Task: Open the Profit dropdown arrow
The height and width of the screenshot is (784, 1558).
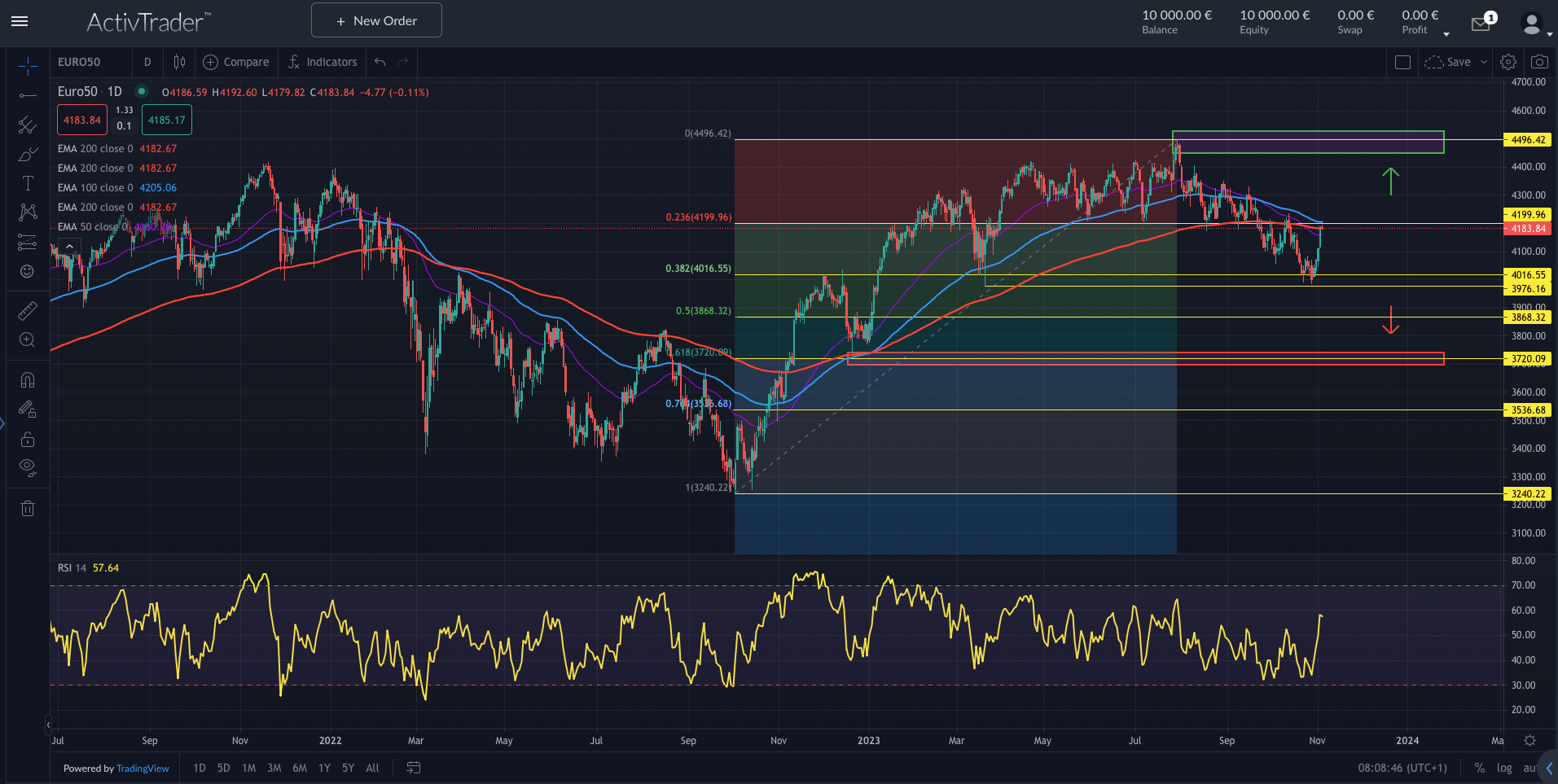Action: pos(1446,33)
